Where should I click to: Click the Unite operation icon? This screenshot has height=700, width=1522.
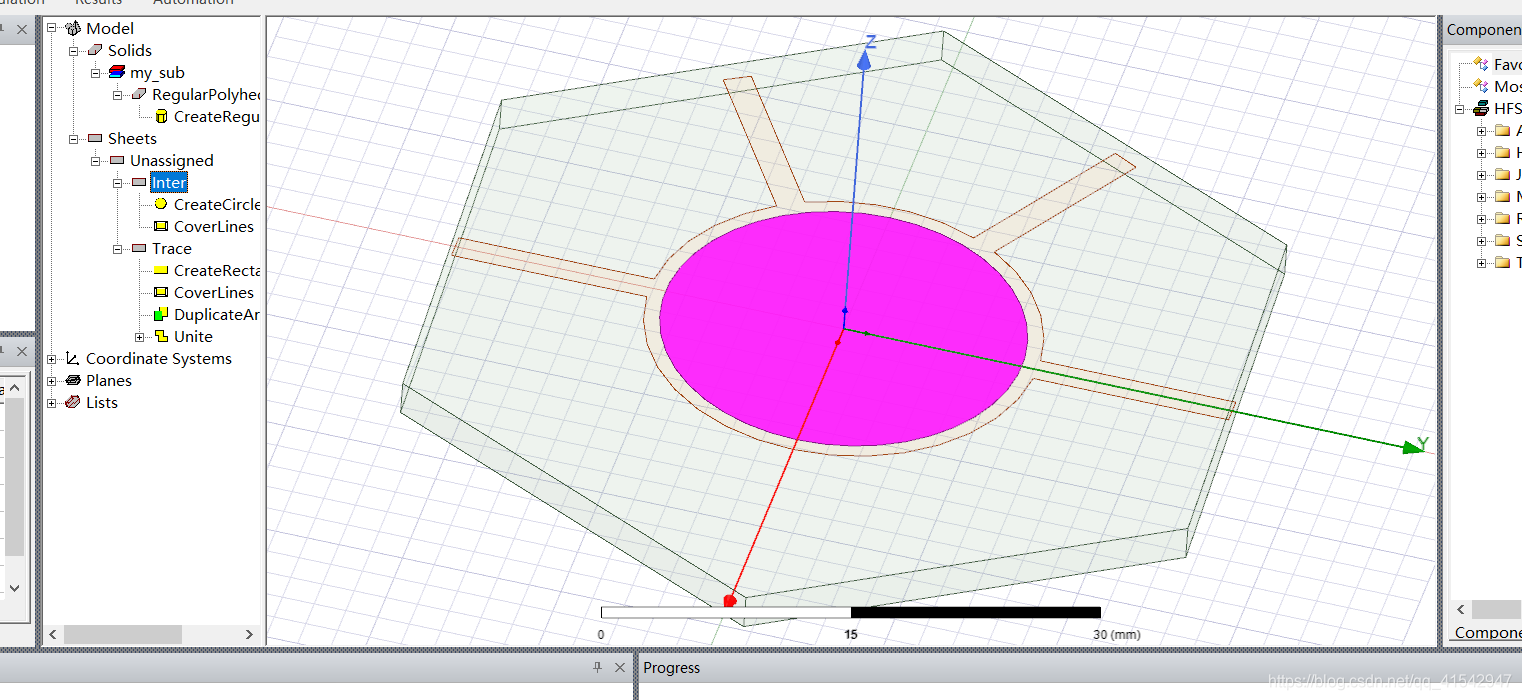tap(161, 336)
